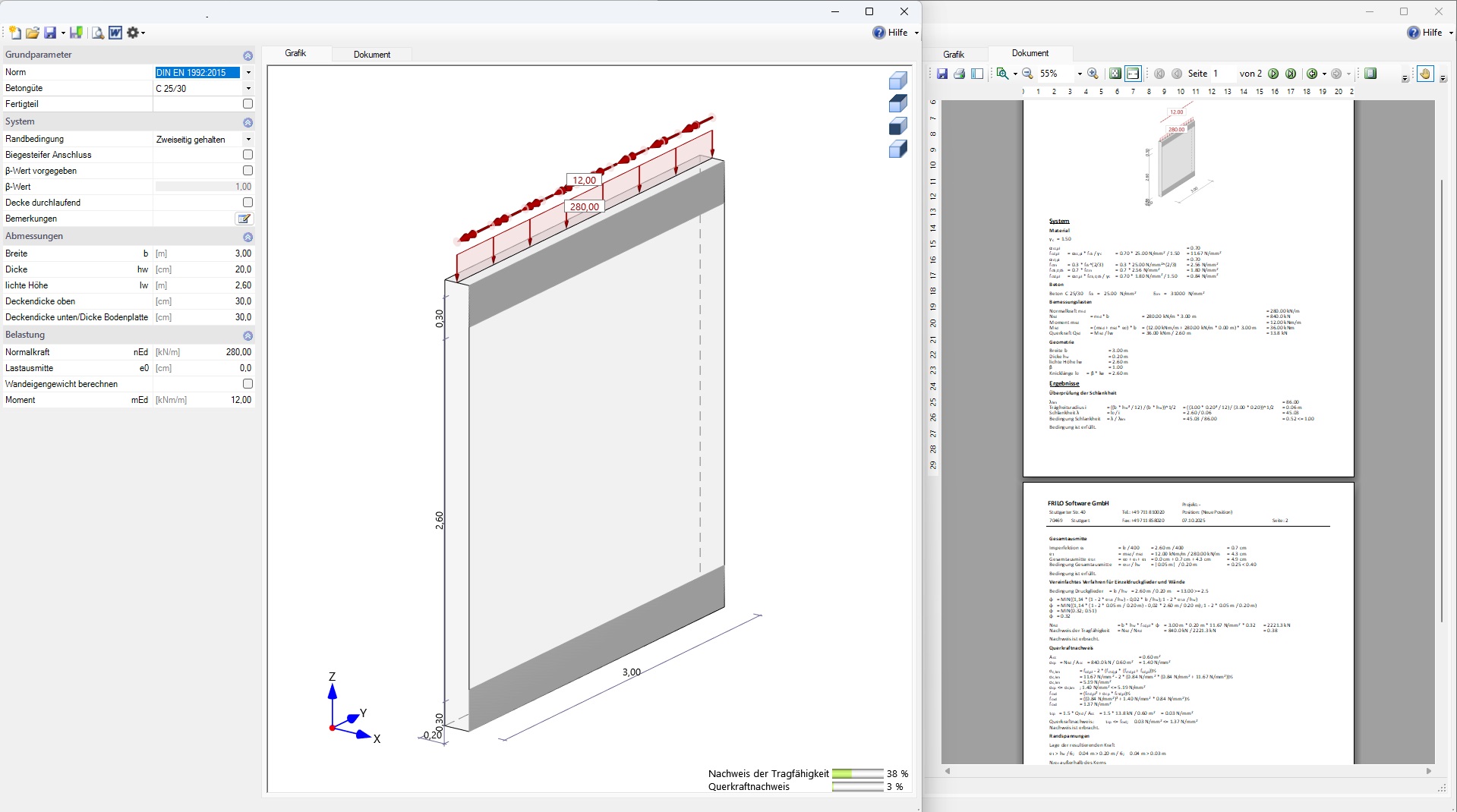
Task: Go to next page in document viewer
Action: click(1273, 74)
